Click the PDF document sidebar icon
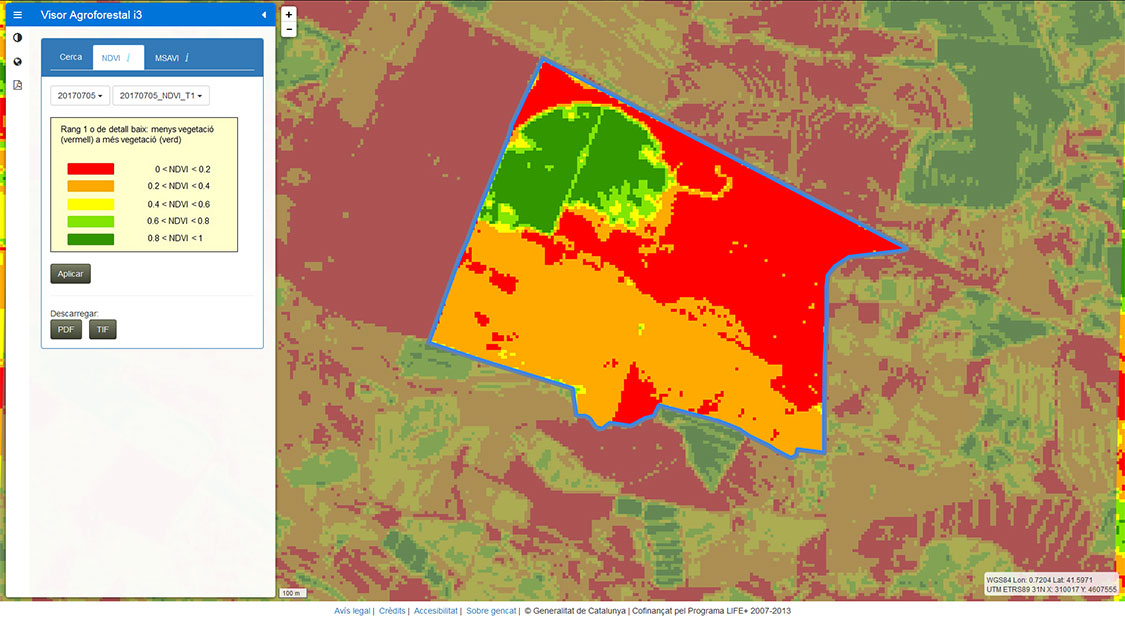The image size is (1125, 630). pos(18,85)
